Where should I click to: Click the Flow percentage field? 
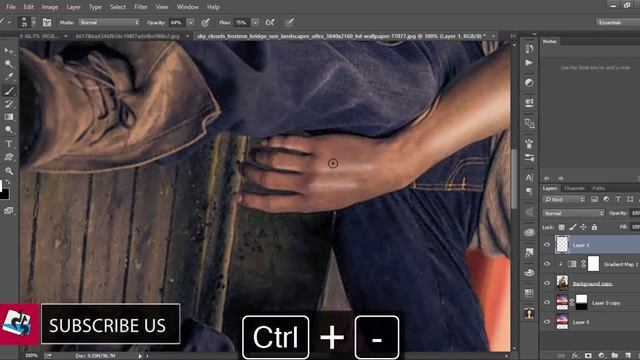tap(241, 22)
